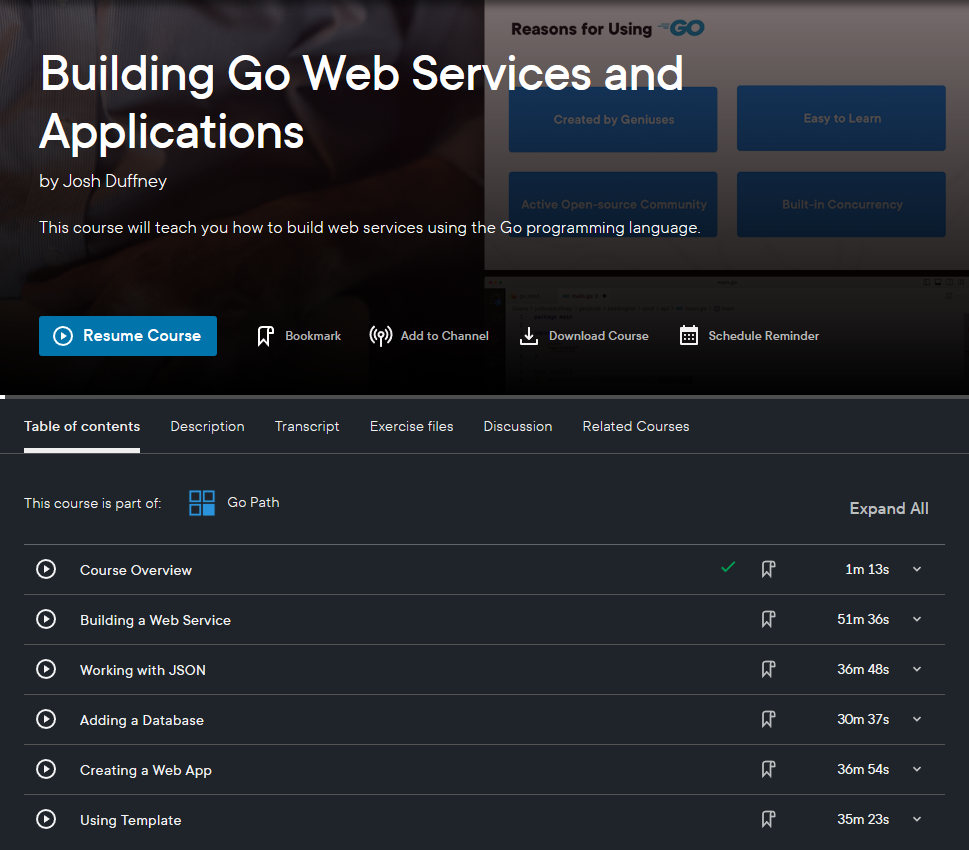Viewport: 969px width, 850px height.
Task: Expand the Using Template section chevron
Action: [917, 819]
